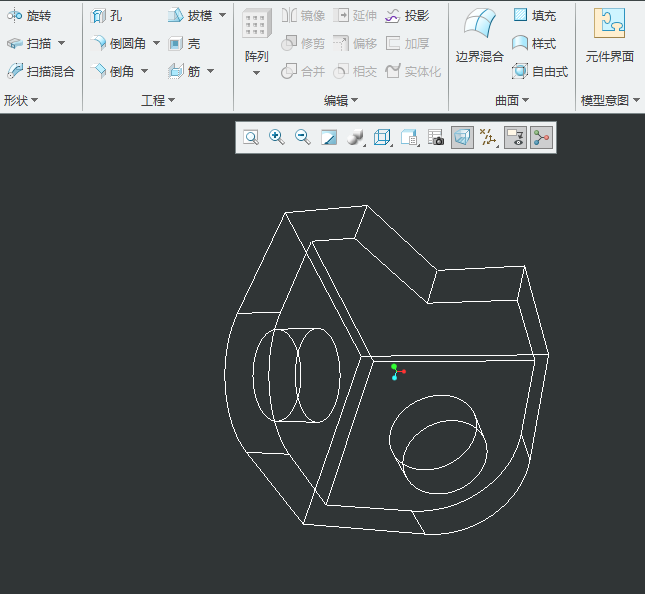Viewport: 645px width, 594px height.
Task: Expand the 阵列 pattern dropdown arrow
Action: (x=256, y=73)
